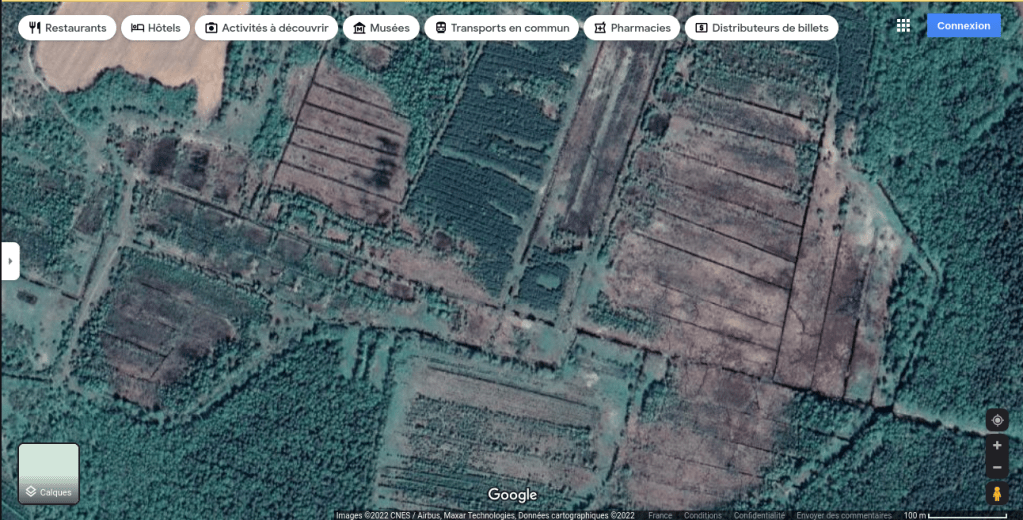
Task: Select the Activités à découvrir chip
Action: [x=266, y=28]
